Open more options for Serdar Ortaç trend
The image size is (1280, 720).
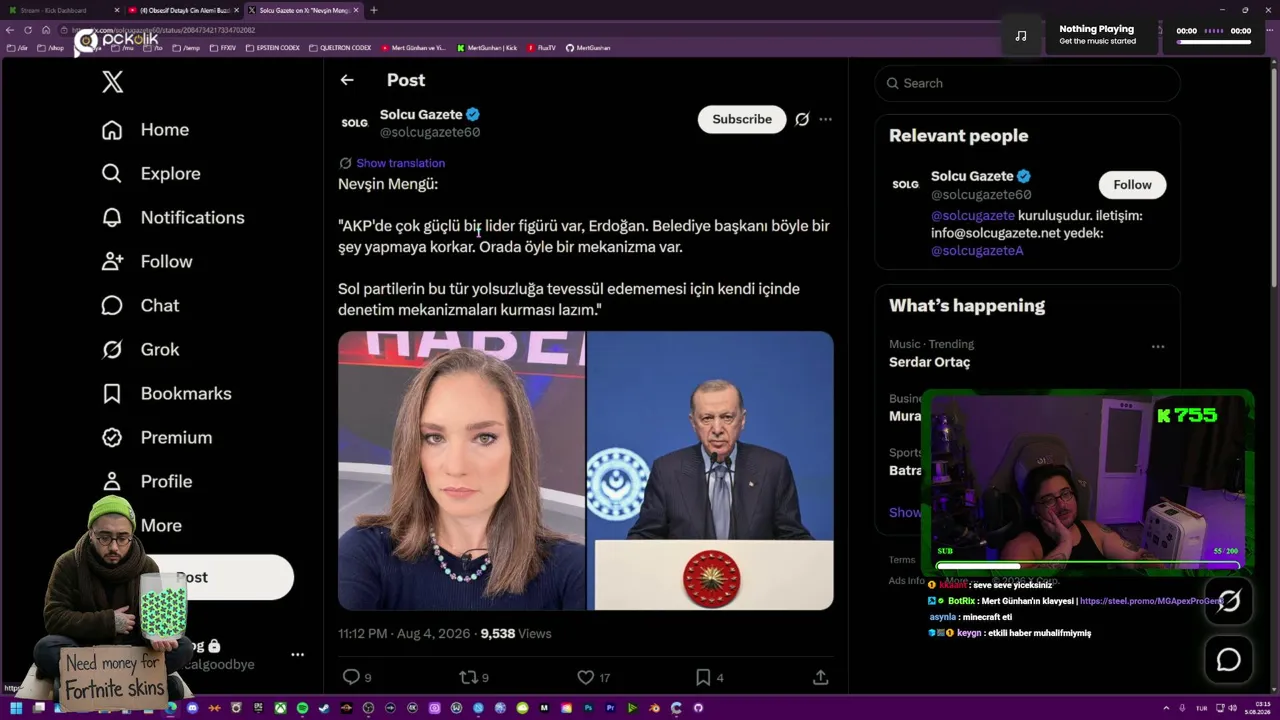point(1158,347)
